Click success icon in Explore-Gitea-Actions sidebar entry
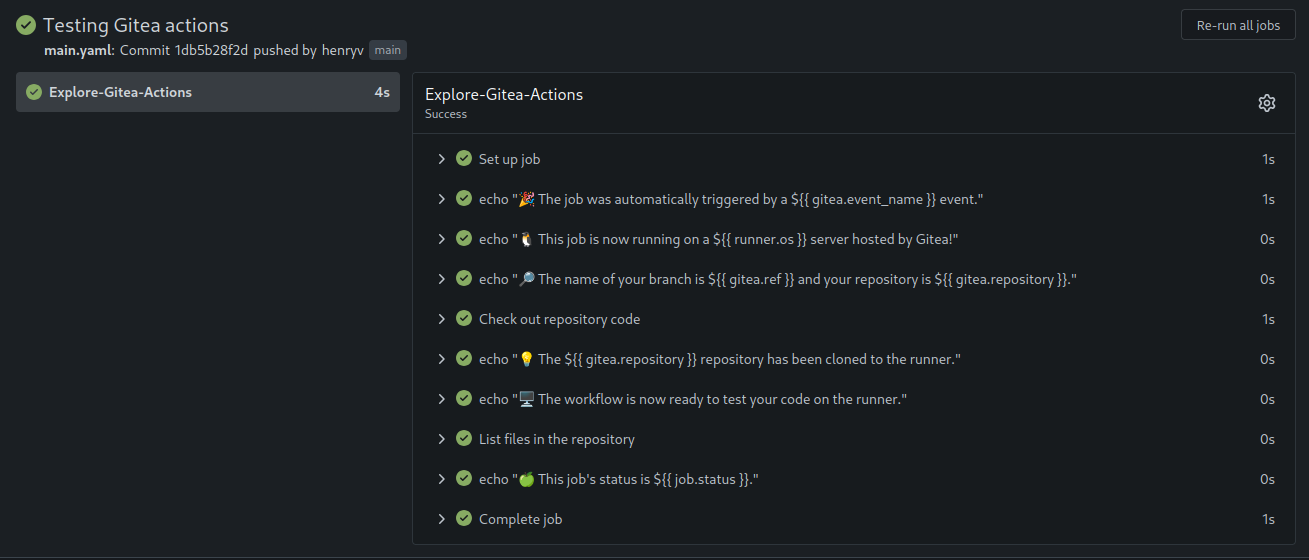This screenshot has width=1309, height=560. point(33,92)
